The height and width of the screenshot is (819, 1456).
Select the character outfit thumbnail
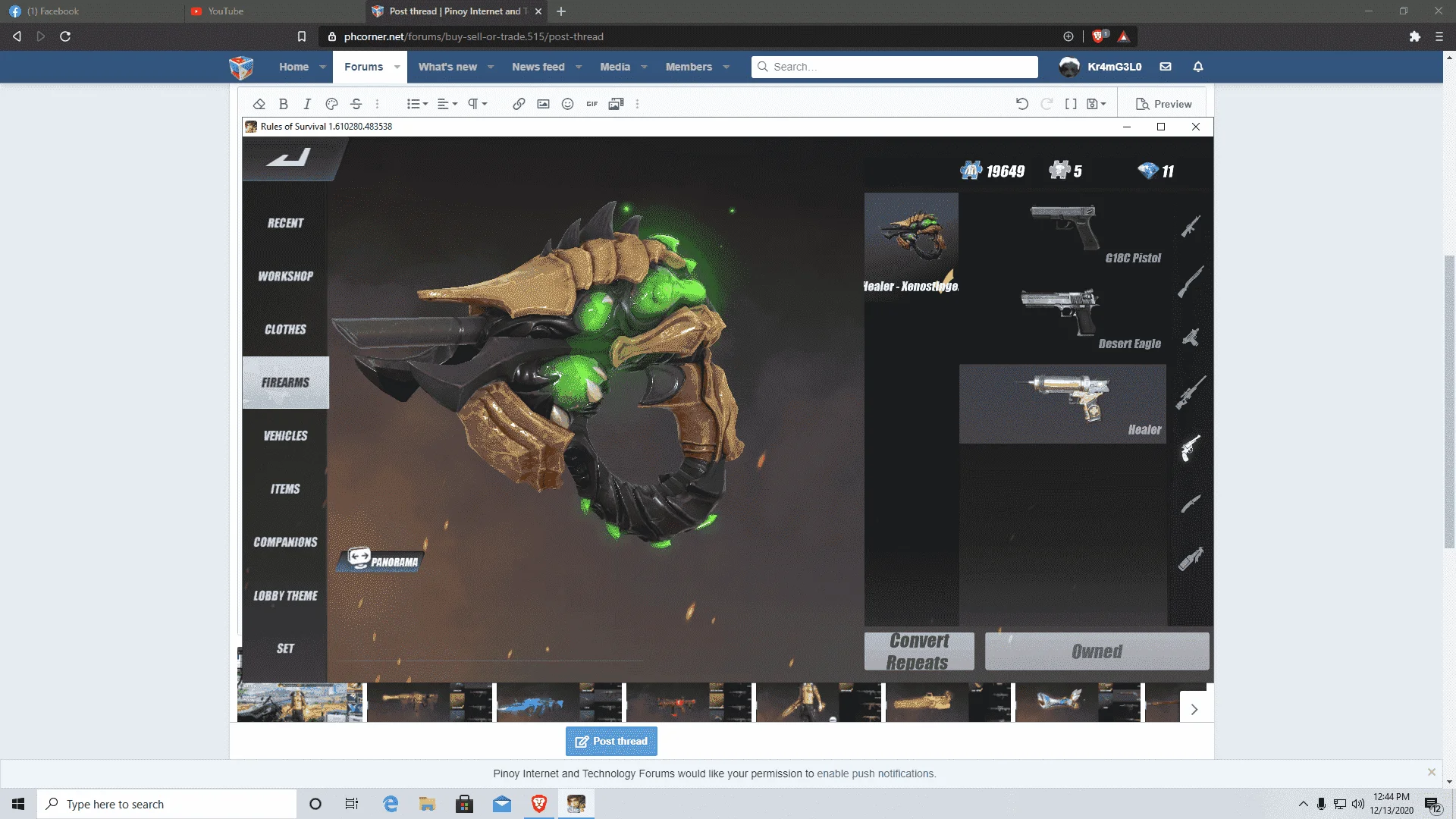click(x=818, y=702)
